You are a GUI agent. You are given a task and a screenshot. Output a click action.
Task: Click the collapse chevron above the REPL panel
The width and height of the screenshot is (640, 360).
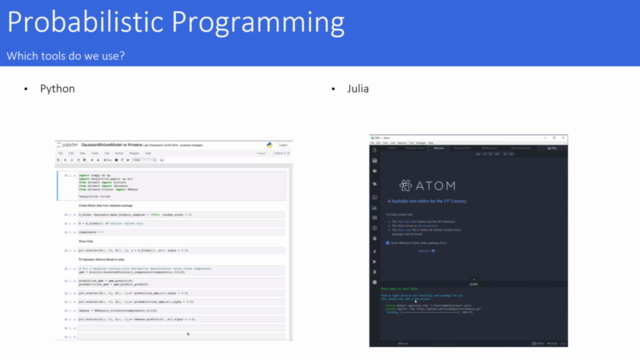(473, 280)
